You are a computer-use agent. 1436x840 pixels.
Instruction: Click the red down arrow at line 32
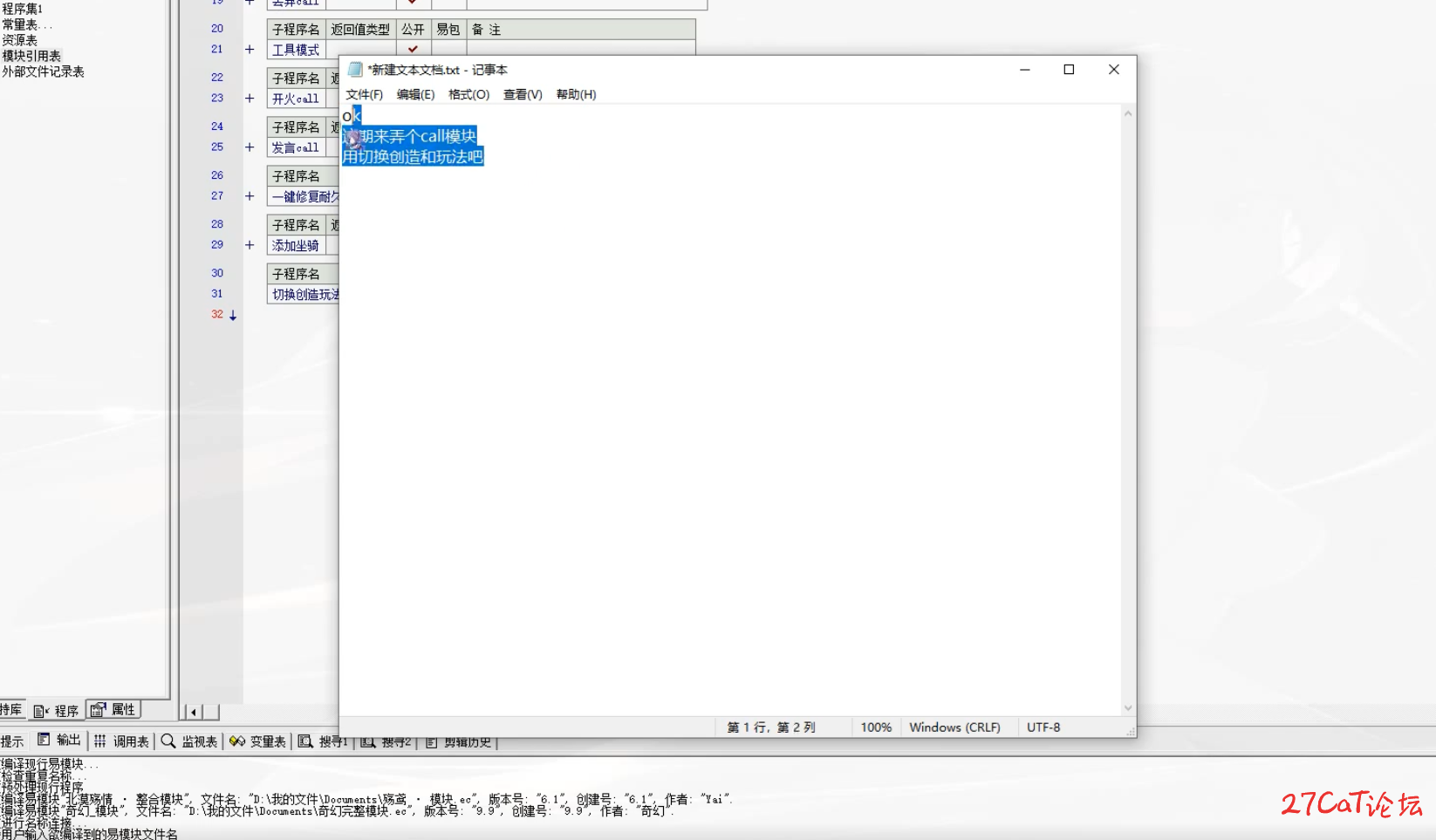[233, 316]
